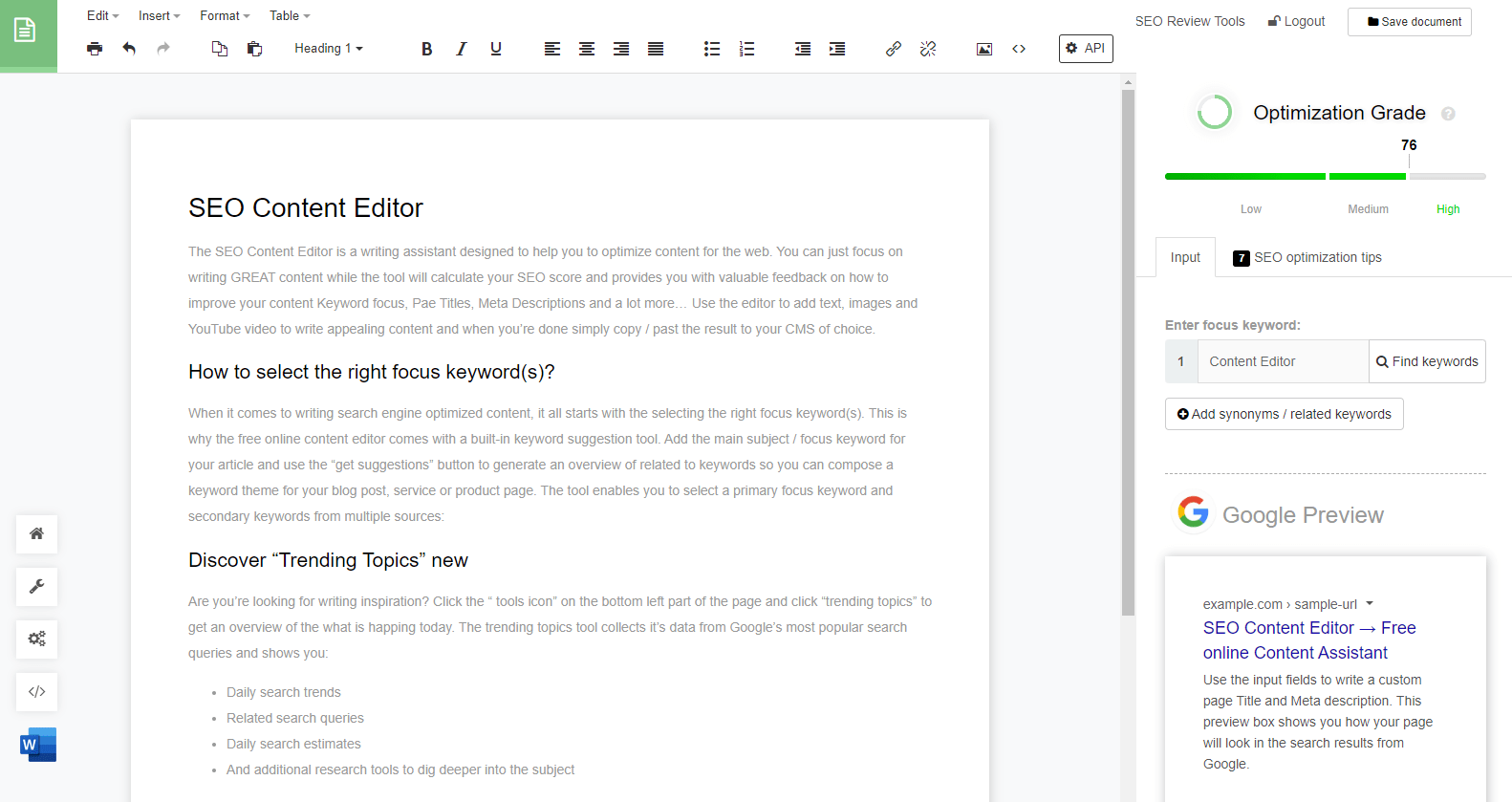The height and width of the screenshot is (802, 1512).
Task: Toggle italic formatting
Action: pos(462,49)
